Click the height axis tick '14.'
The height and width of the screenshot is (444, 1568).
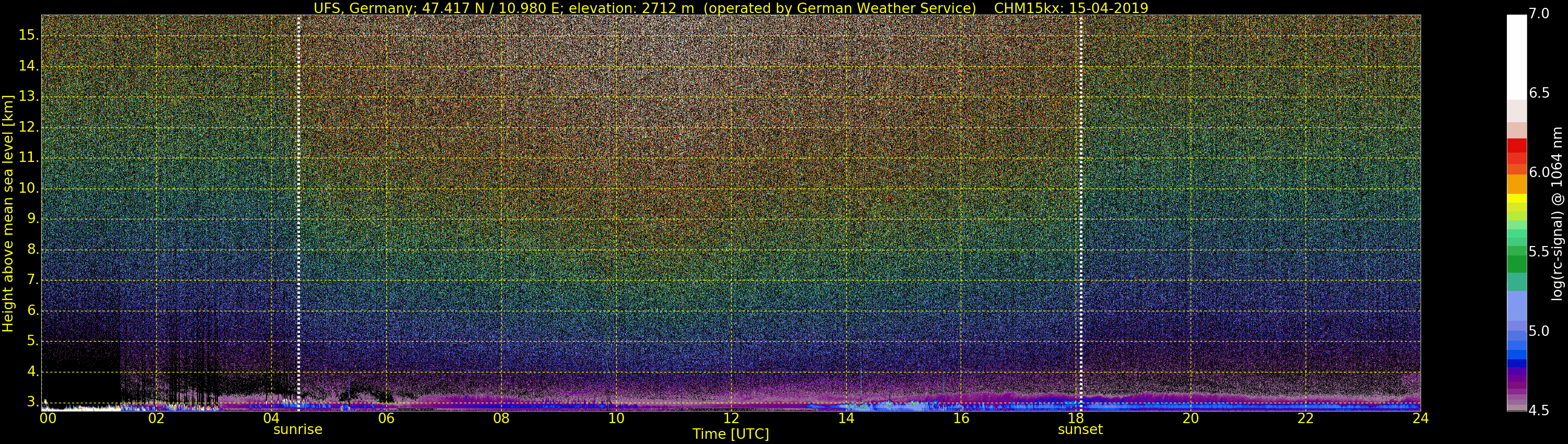tap(29, 66)
